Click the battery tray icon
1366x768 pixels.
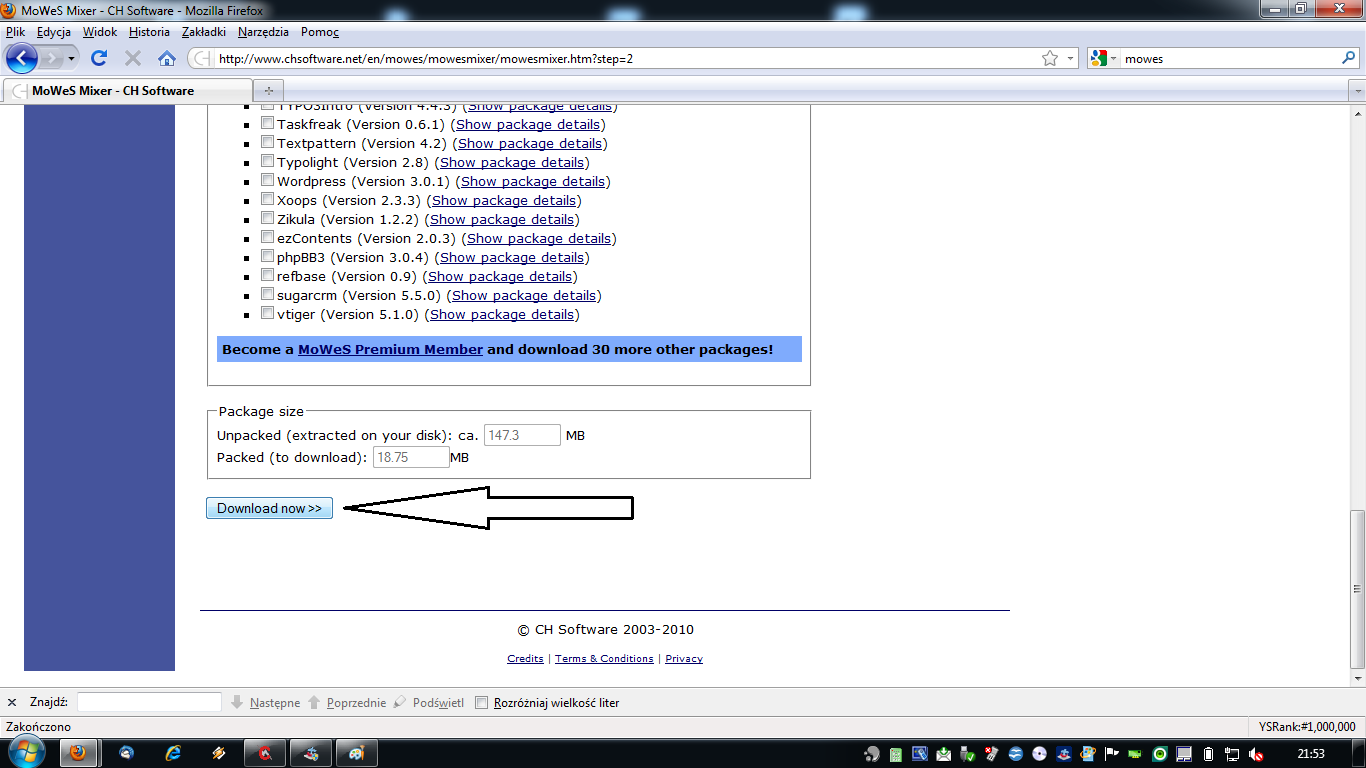(1208, 754)
